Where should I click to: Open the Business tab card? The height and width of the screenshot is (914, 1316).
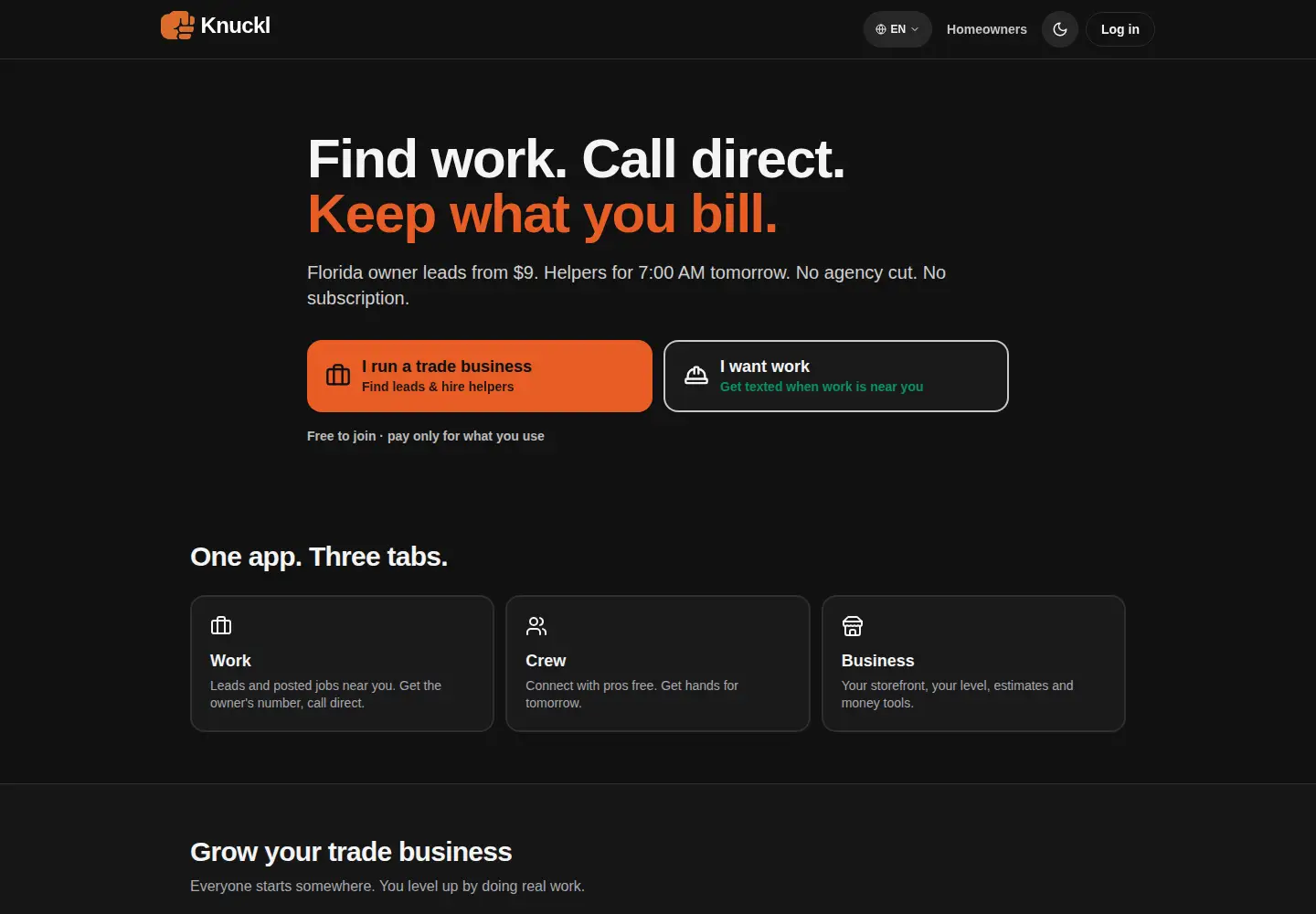click(x=973, y=664)
